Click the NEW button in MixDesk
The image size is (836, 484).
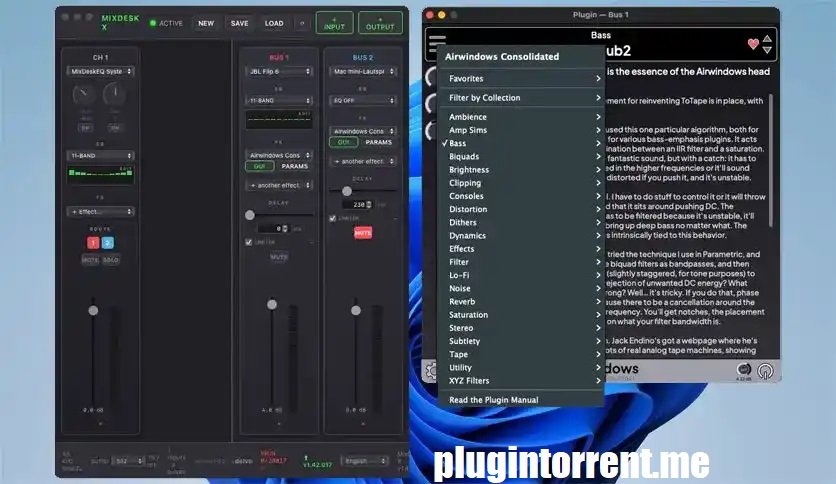coord(206,23)
